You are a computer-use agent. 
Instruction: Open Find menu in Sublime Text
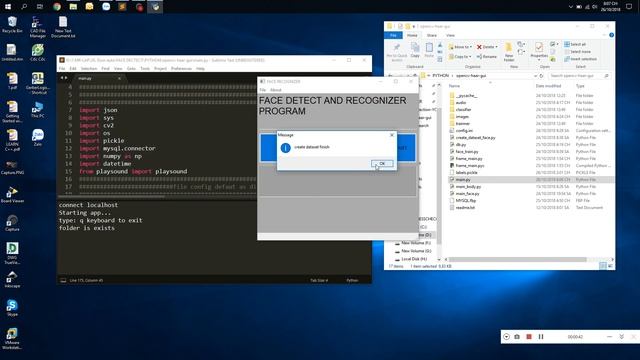105,69
